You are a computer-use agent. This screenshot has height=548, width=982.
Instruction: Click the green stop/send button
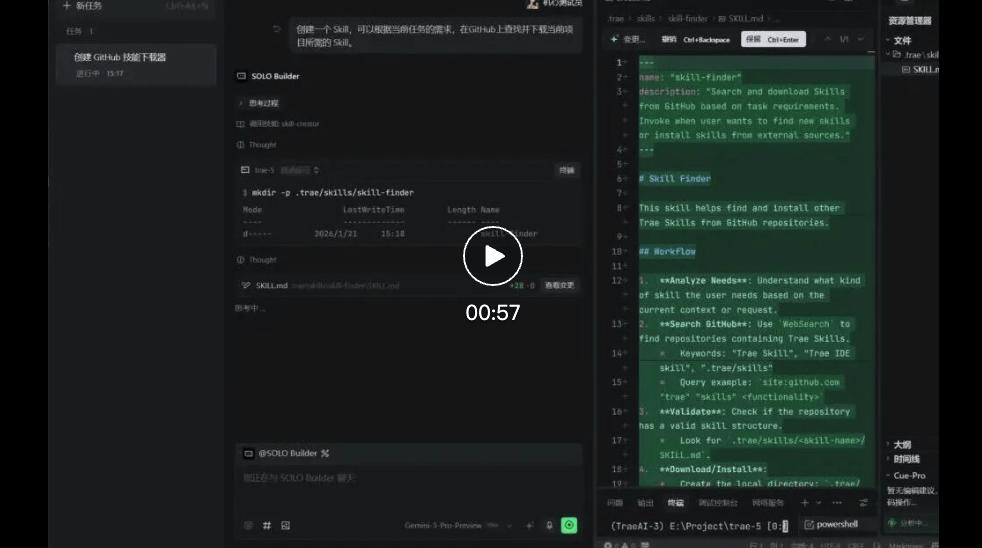[x=569, y=525]
